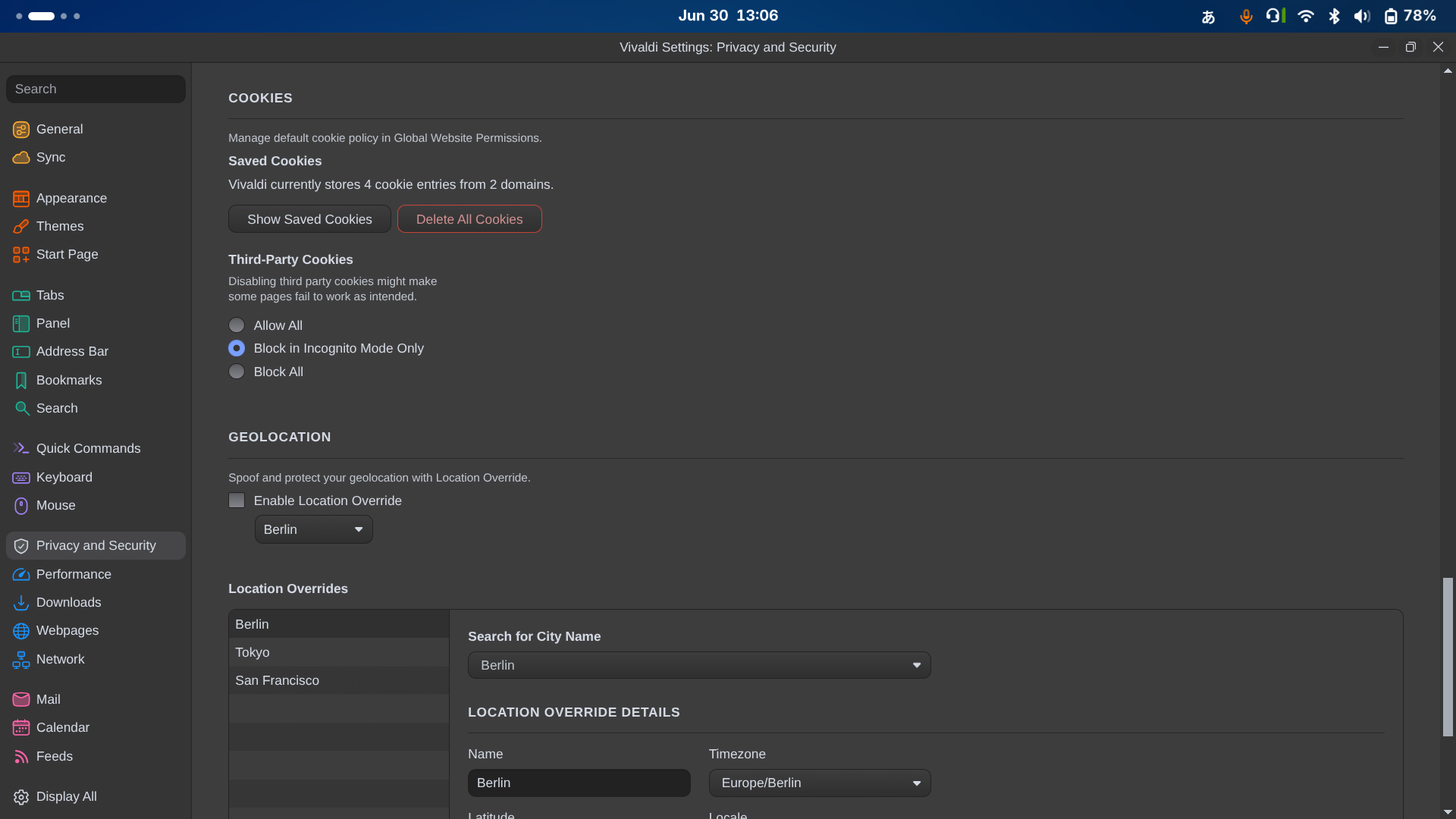The image size is (1456, 819).
Task: Expand the Search for City Name dropdown
Action: pos(699,665)
